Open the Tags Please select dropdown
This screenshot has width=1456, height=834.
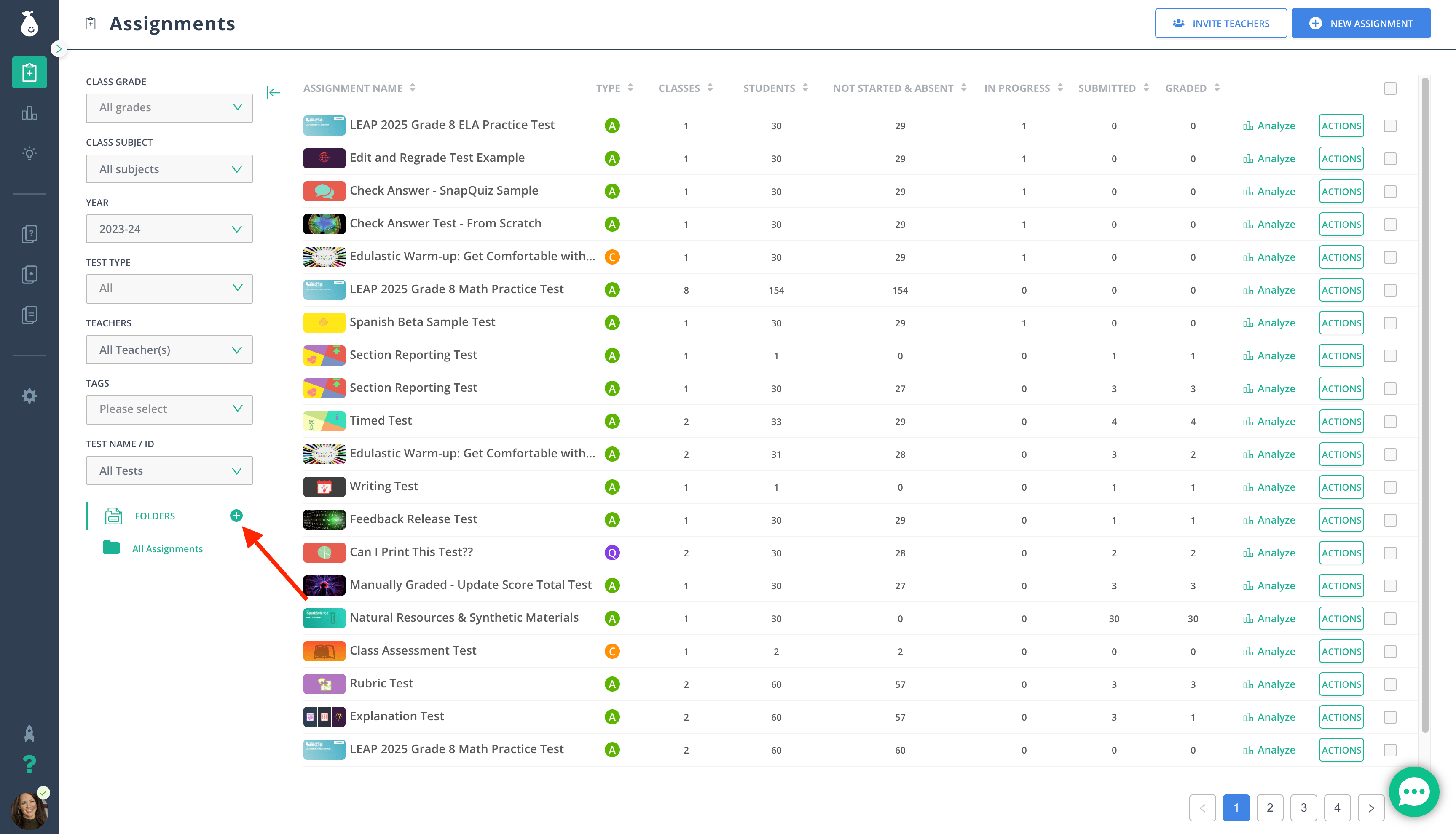(169, 409)
